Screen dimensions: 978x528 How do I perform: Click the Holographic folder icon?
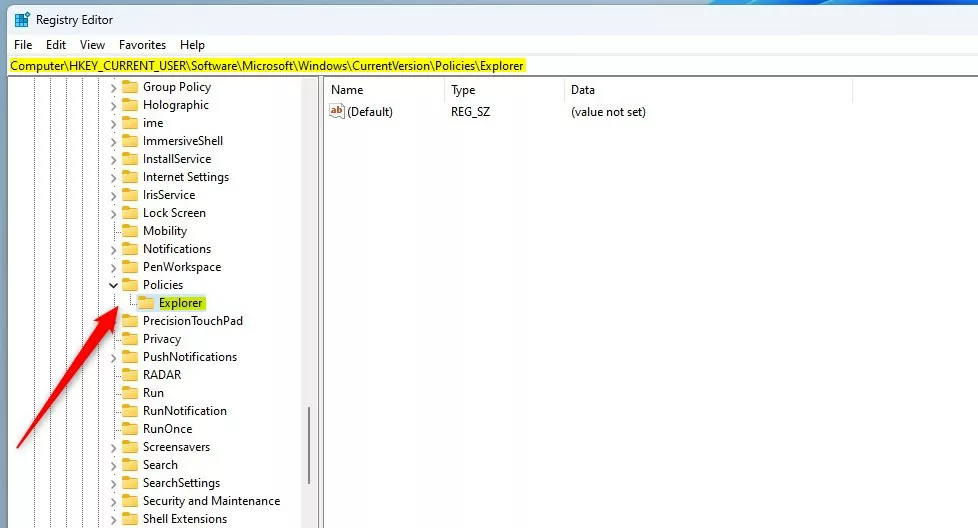click(x=130, y=105)
